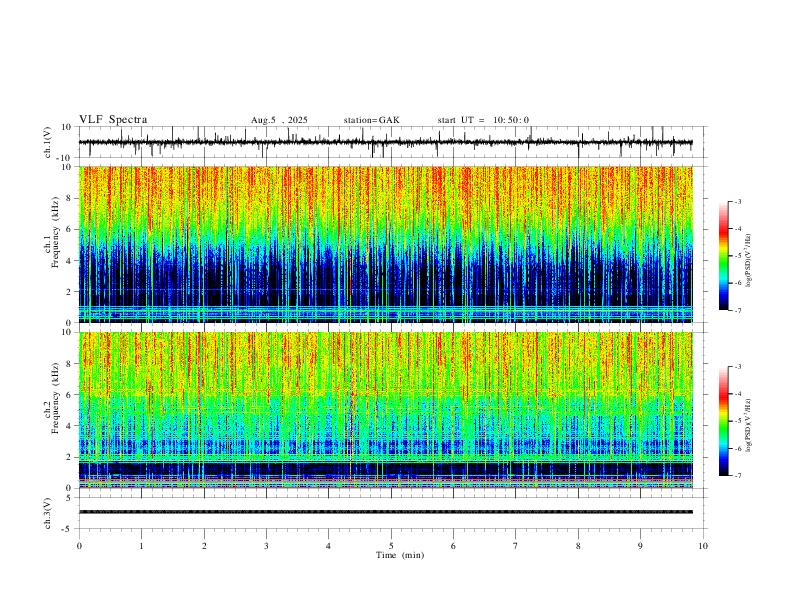Click "-5" on the ch.1 colorbar
792x612 pixels.
(737, 256)
